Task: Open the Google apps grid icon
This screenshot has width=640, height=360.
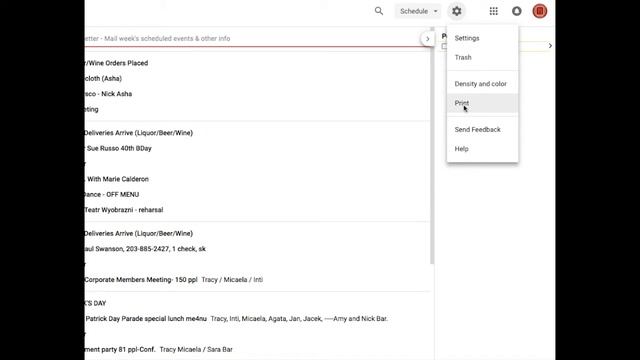Action: [x=493, y=11]
